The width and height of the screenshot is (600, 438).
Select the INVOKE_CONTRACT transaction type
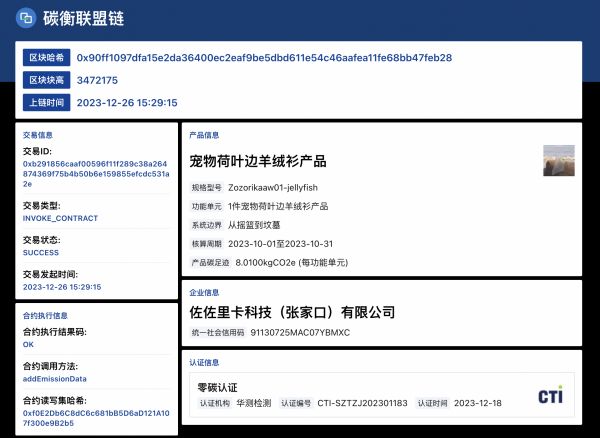pyautogui.click(x=60, y=218)
